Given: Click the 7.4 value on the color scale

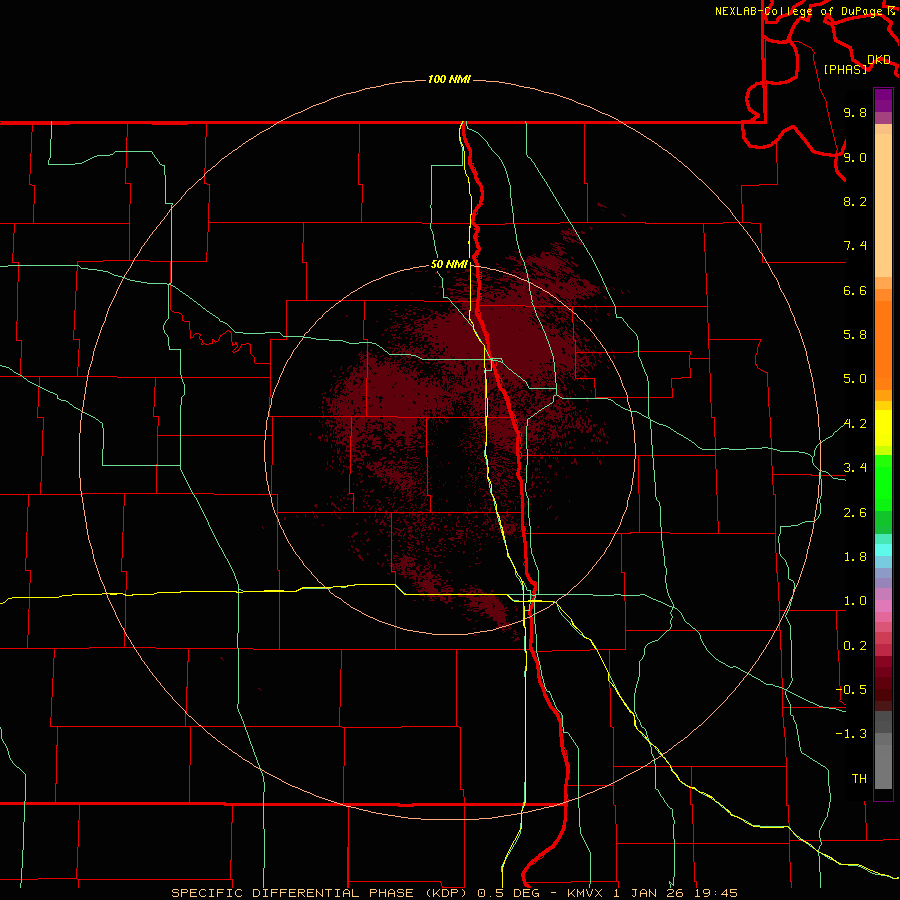Looking at the screenshot, I should (x=855, y=246).
